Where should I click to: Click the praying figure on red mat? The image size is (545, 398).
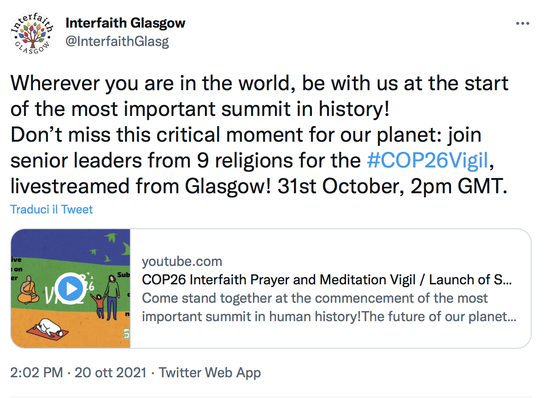(48, 330)
